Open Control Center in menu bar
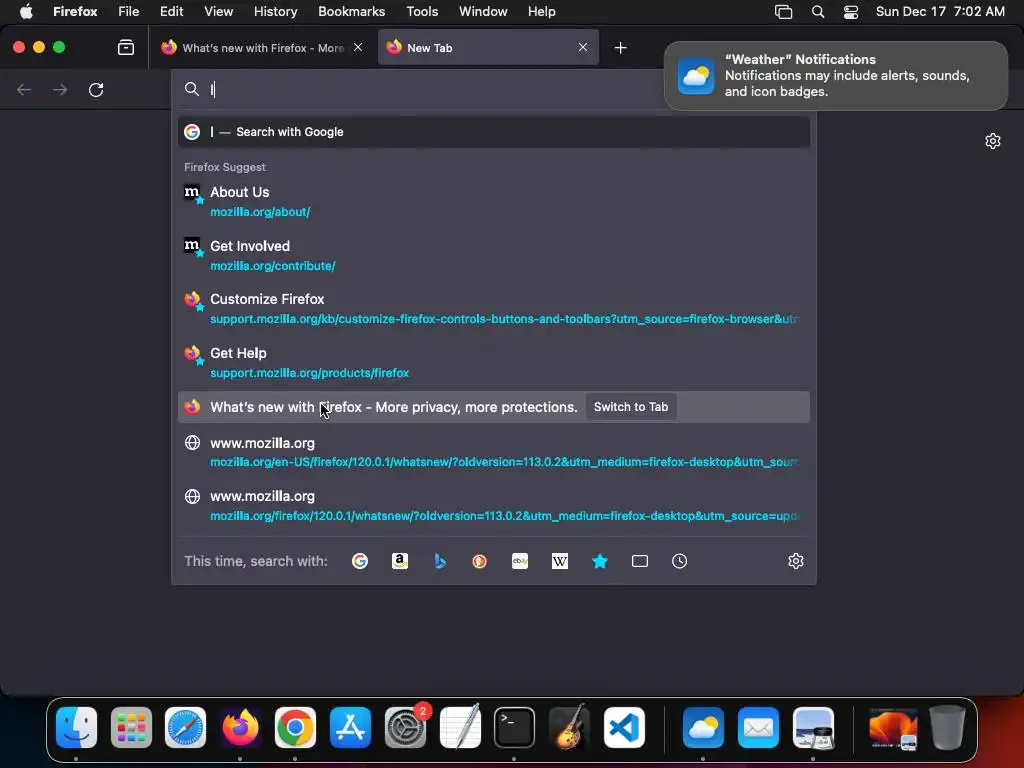This screenshot has width=1024, height=768. click(x=851, y=12)
